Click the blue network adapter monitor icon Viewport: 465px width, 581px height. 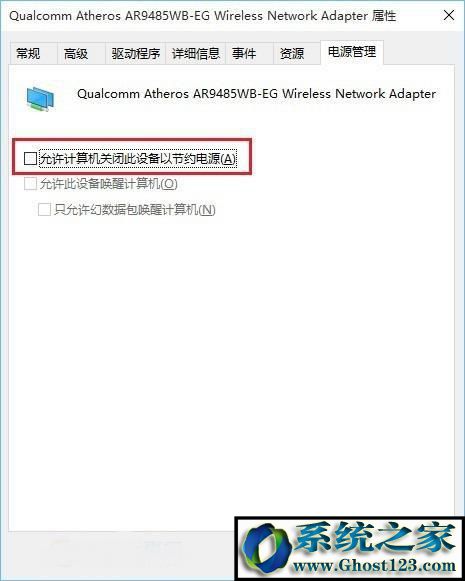pos(40,99)
